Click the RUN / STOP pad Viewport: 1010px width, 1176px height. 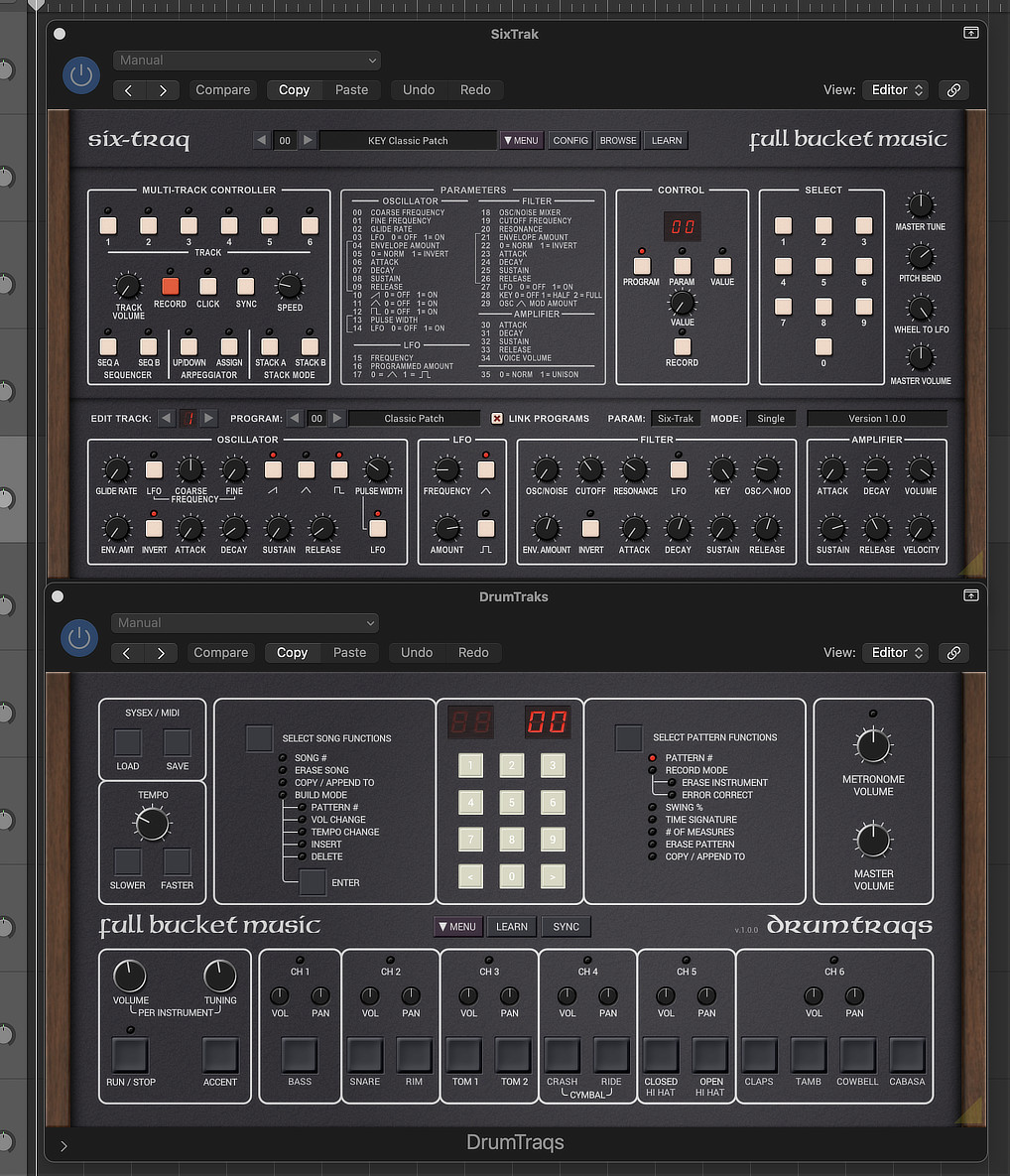131,1055
